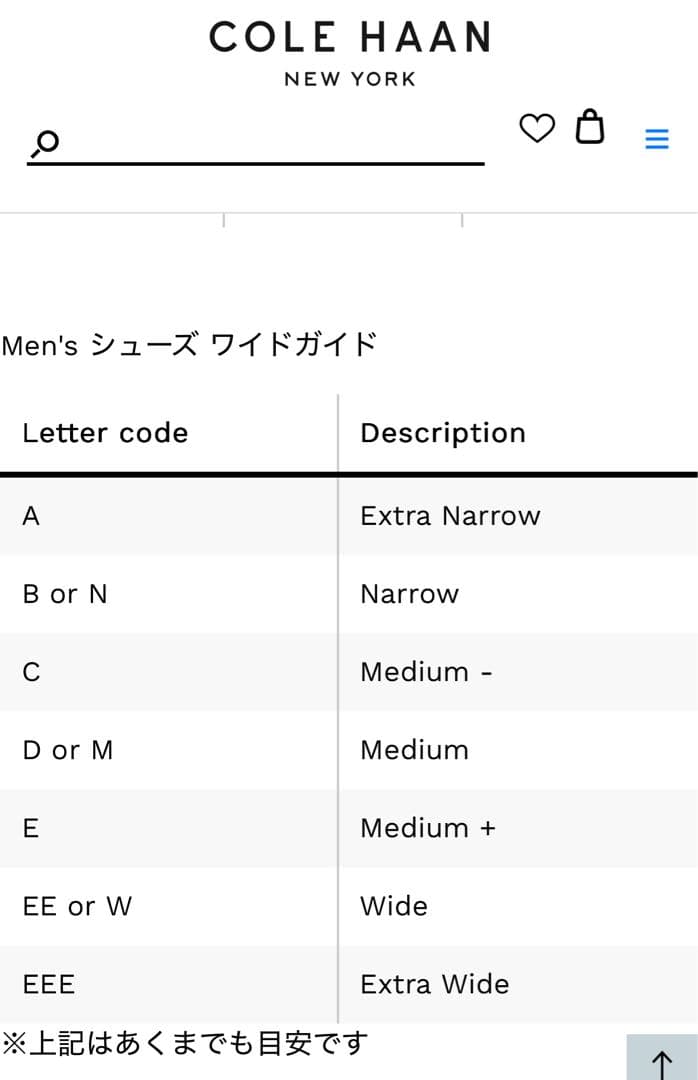The image size is (698, 1080).
Task: Open the wishlist heart icon
Action: coord(537,128)
